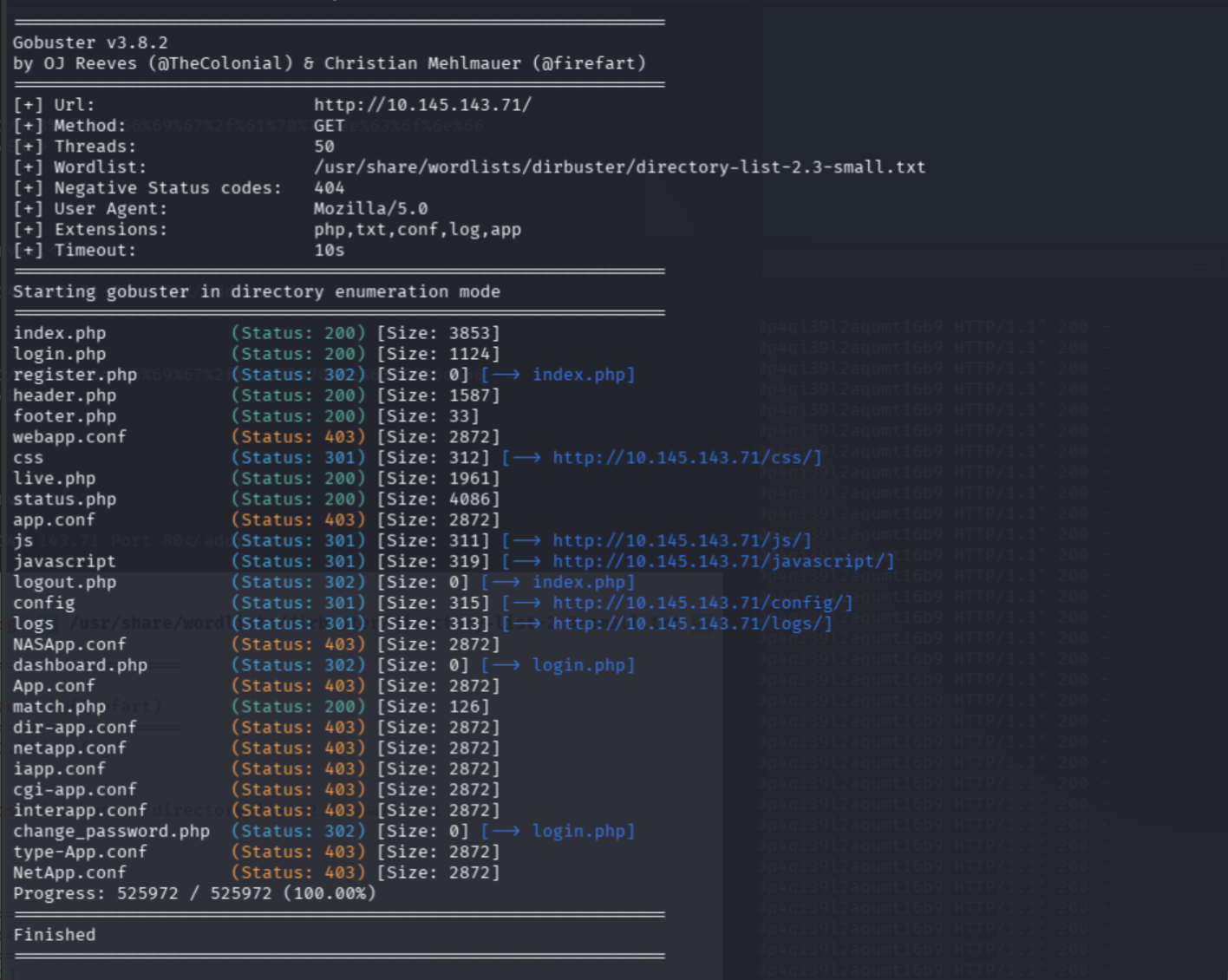
Task: Click the target URL http://10.145.143.71/
Action: 422,105
